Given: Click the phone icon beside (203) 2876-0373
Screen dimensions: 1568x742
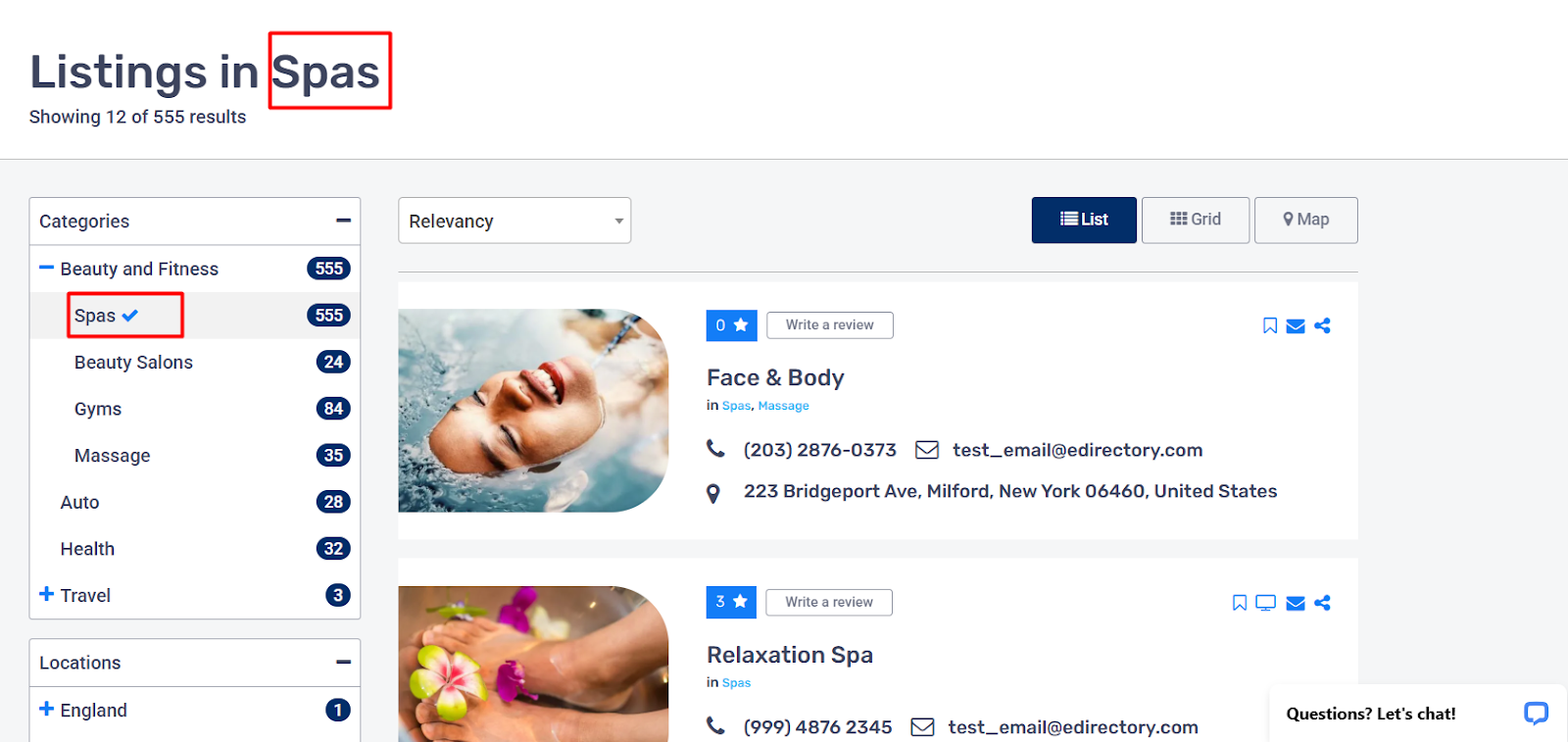Looking at the screenshot, I should tap(715, 449).
